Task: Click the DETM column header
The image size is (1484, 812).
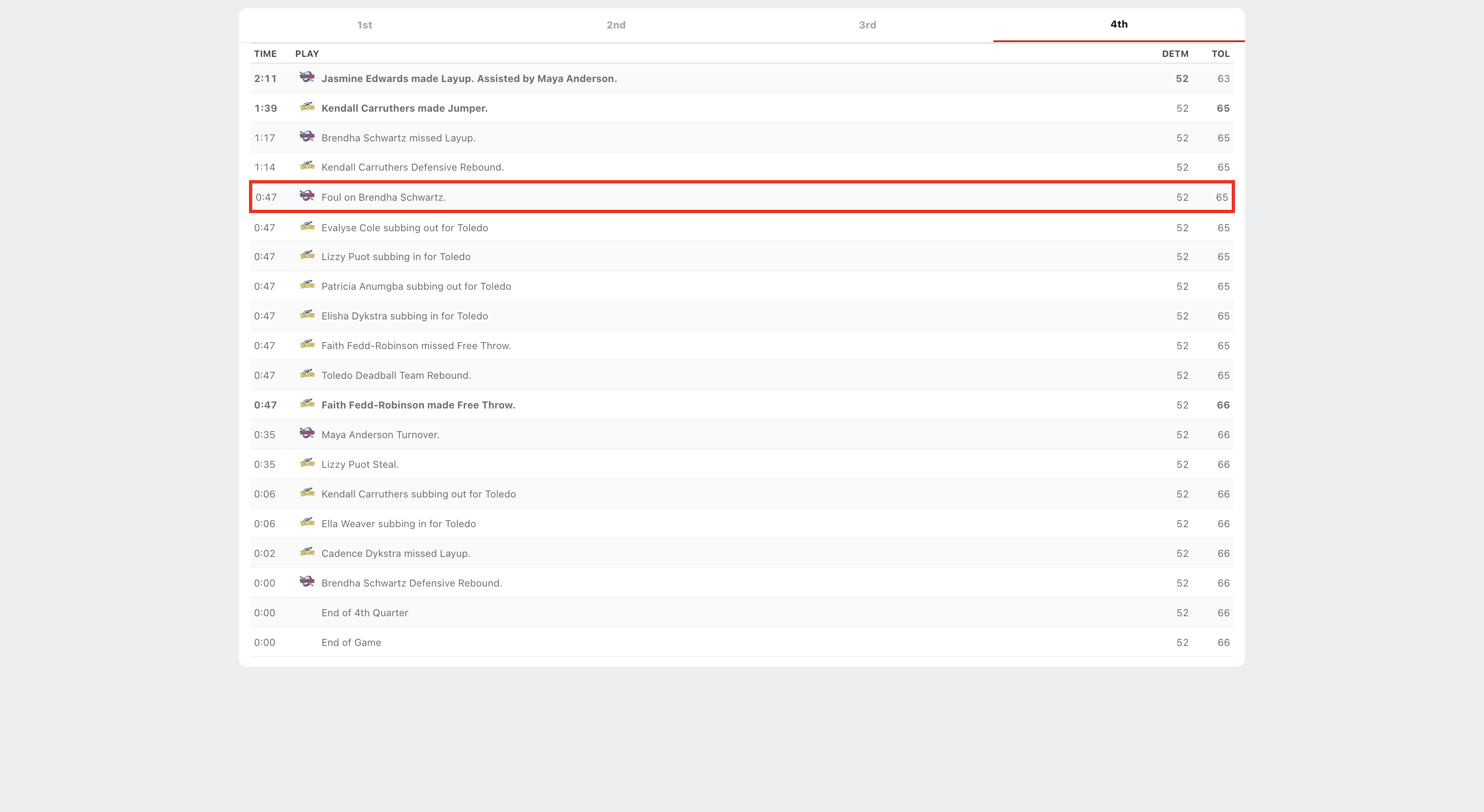Action: (1175, 54)
